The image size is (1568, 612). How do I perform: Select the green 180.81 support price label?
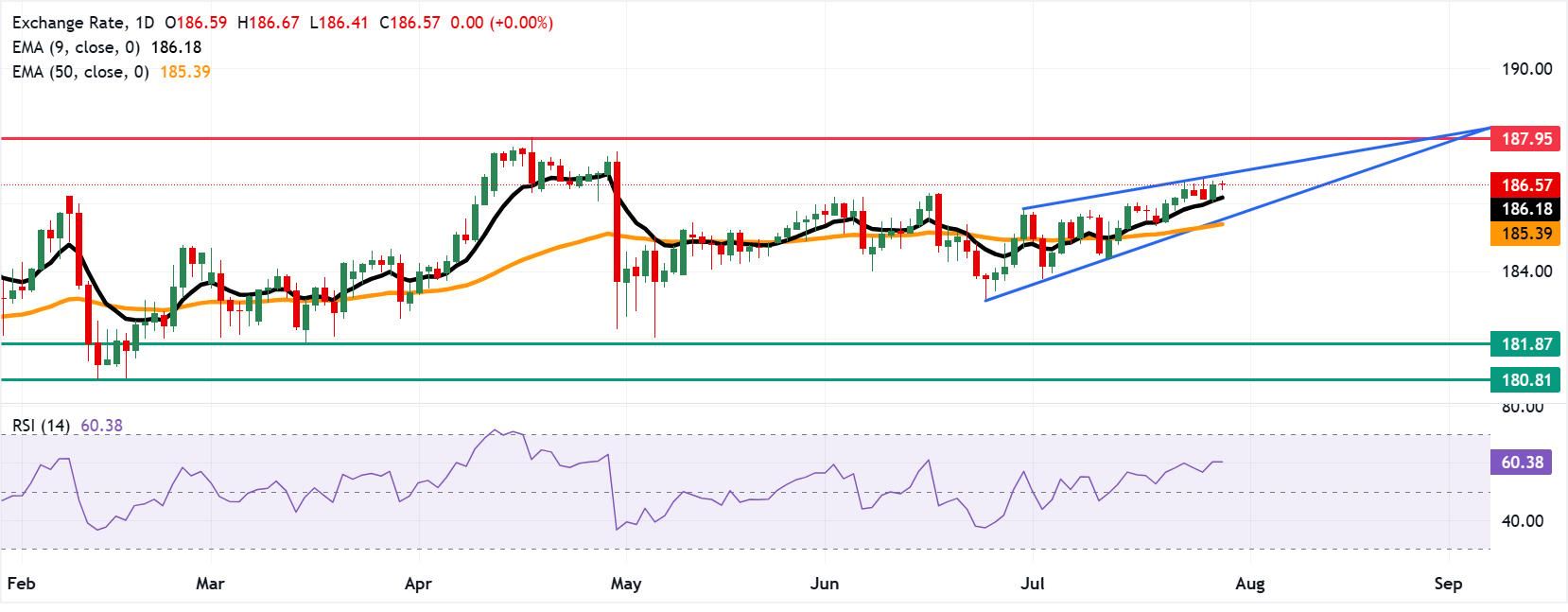click(1527, 380)
